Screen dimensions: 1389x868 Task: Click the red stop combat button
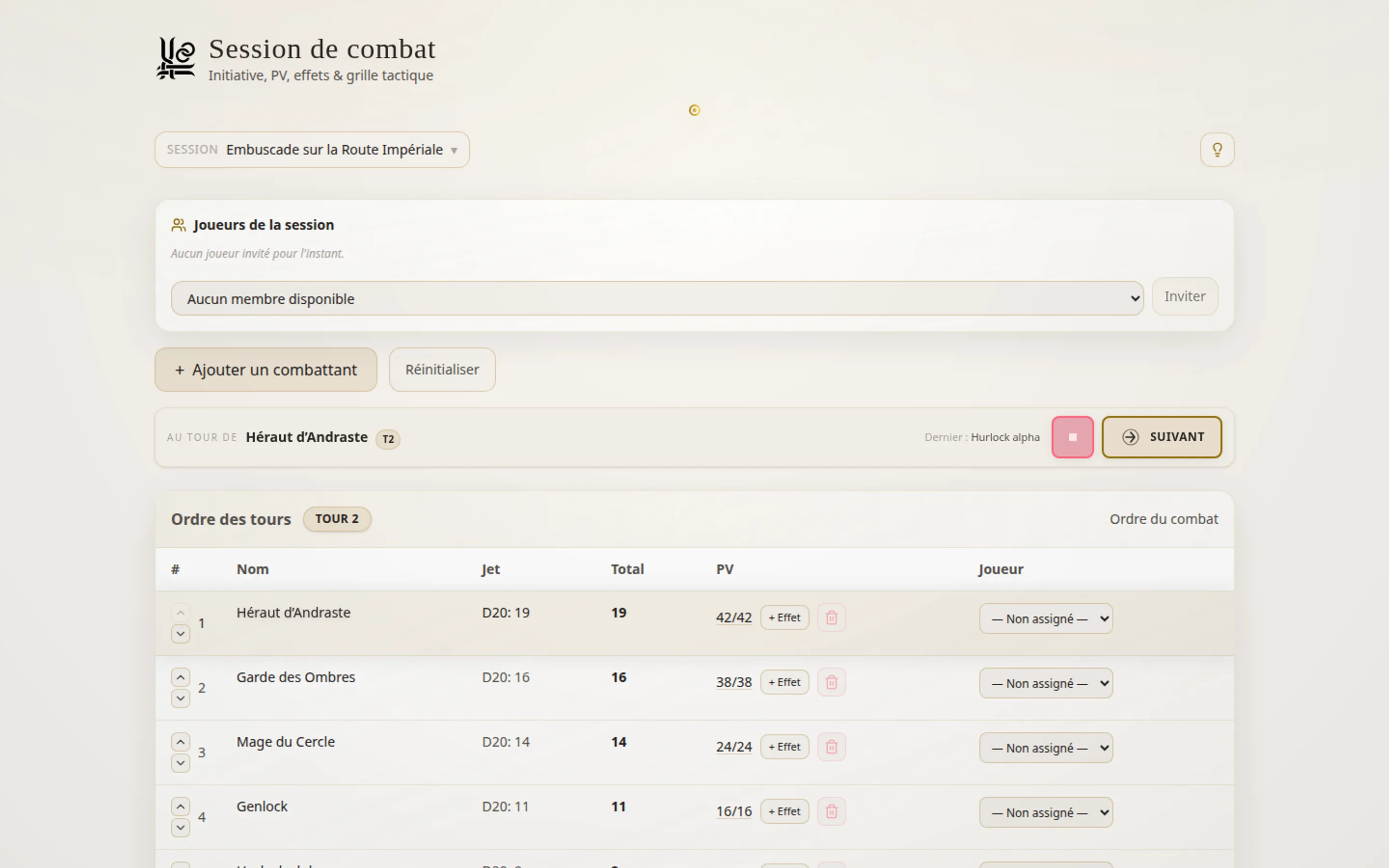click(x=1072, y=437)
